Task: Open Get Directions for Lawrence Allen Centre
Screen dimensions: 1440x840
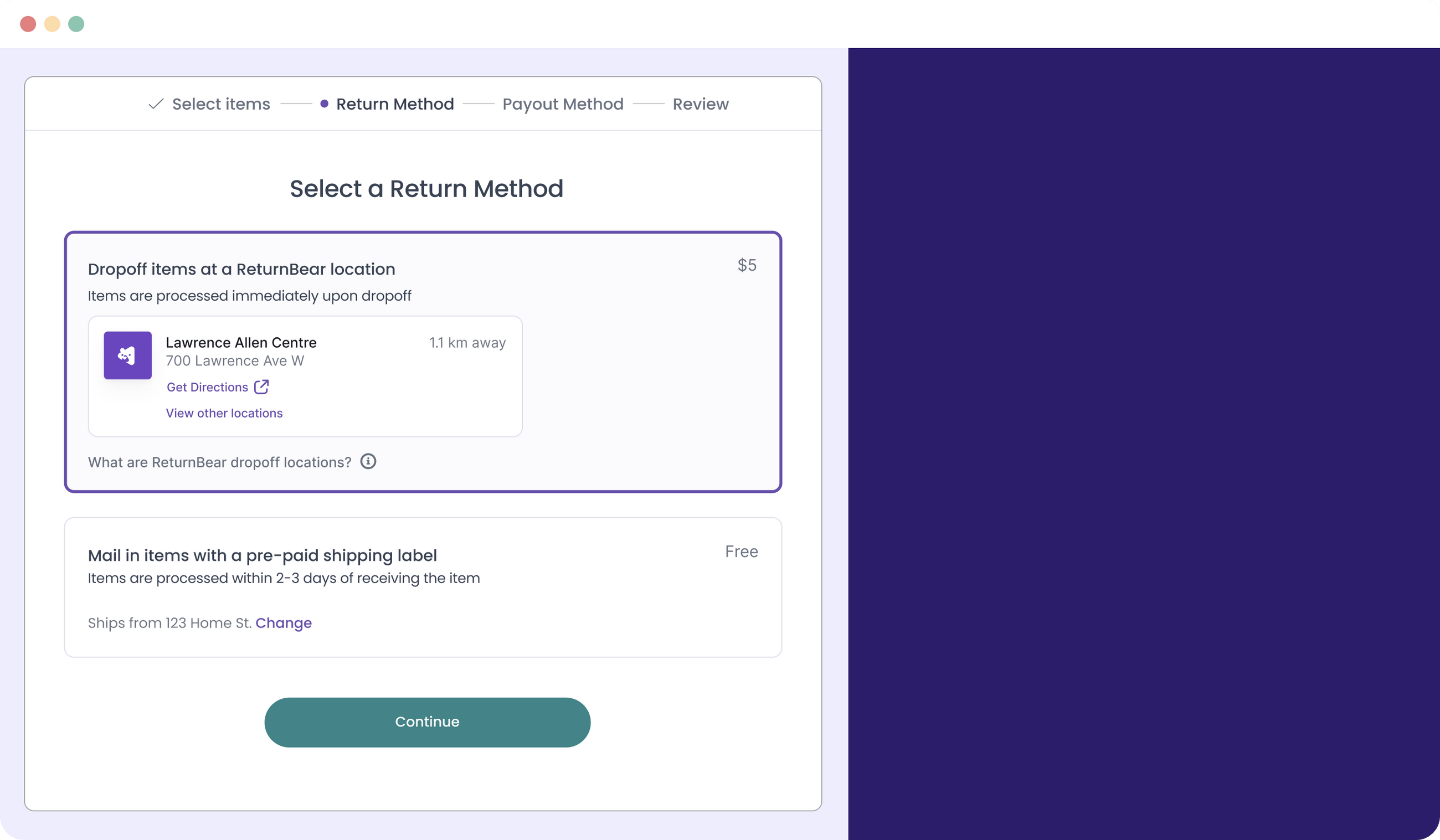Action: (208, 387)
